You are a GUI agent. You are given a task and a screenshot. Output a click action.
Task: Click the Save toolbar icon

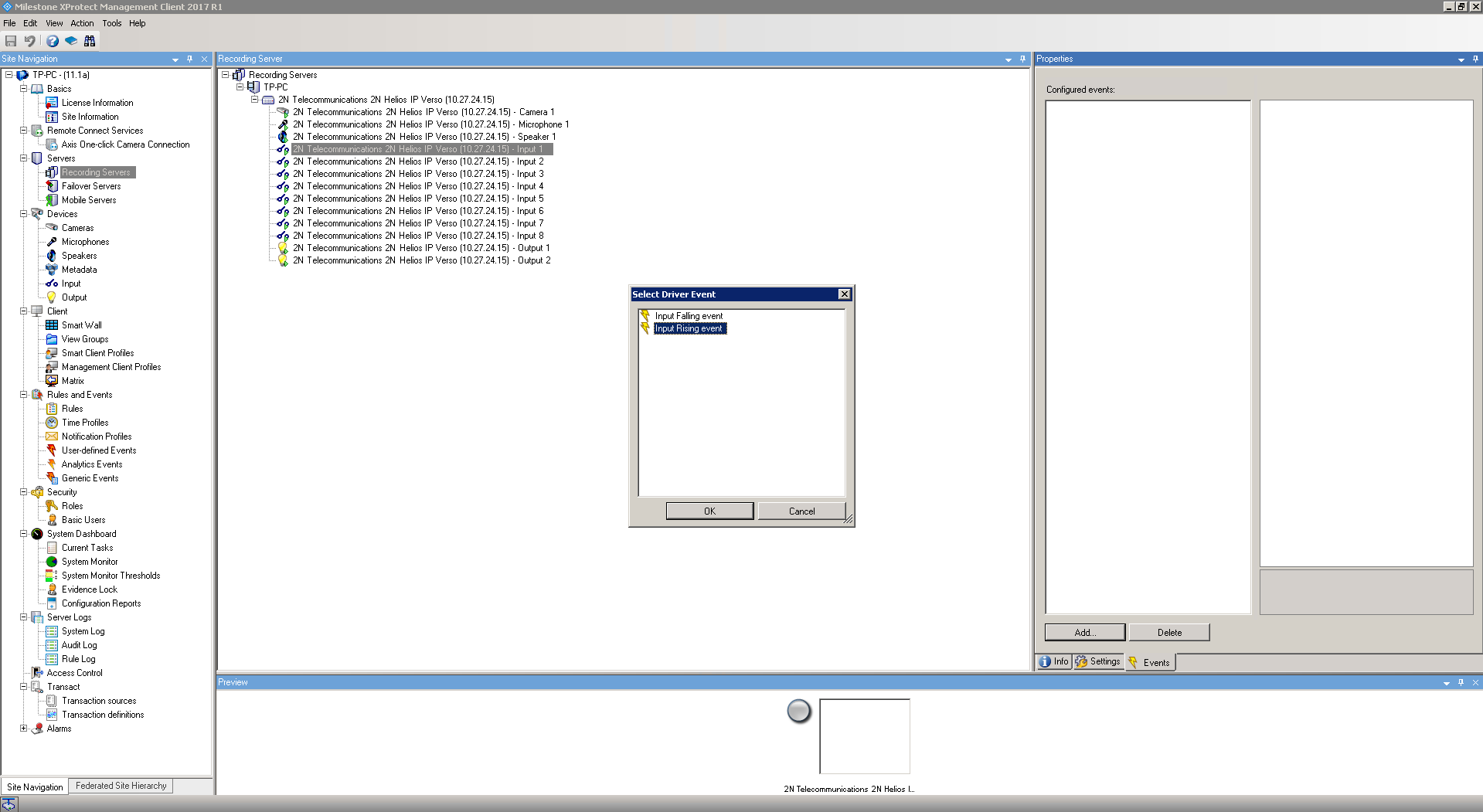[x=11, y=41]
